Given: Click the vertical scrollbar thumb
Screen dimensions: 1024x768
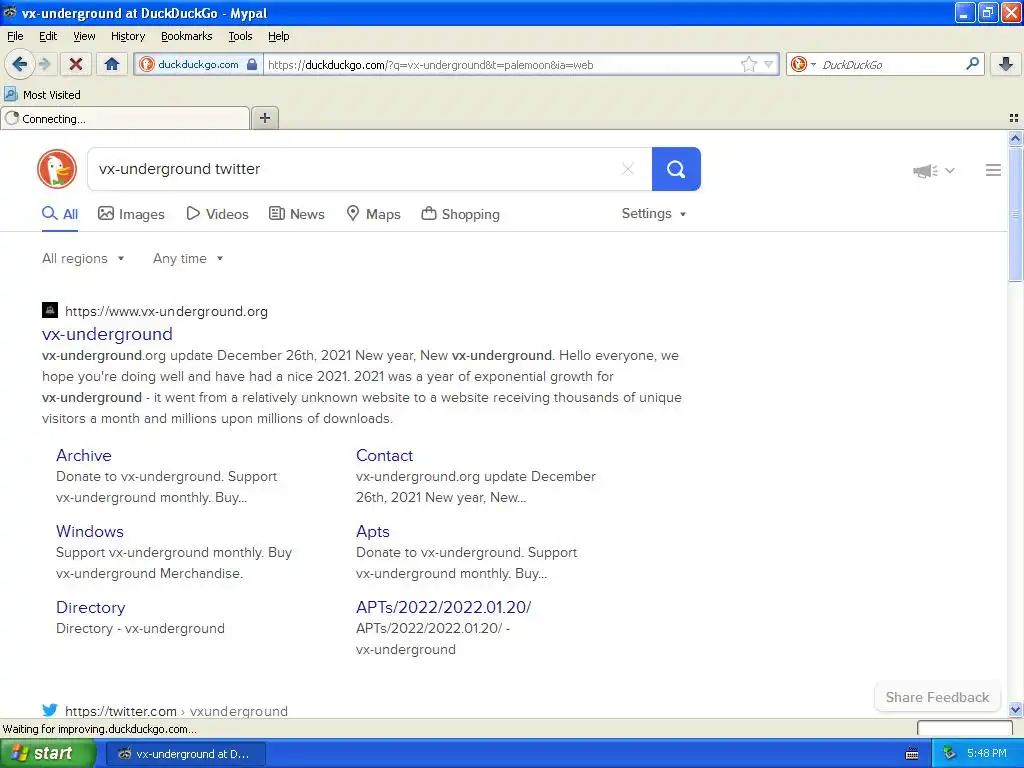Looking at the screenshot, I should click(x=1015, y=214).
